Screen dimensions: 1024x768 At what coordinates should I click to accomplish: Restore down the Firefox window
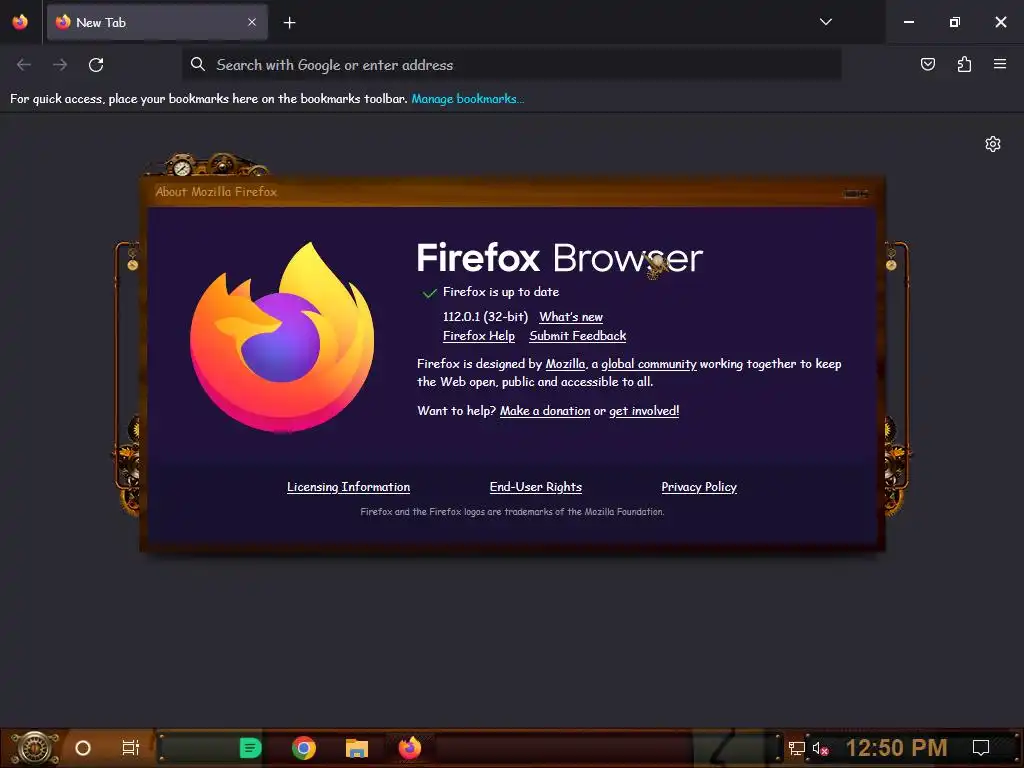pos(955,22)
